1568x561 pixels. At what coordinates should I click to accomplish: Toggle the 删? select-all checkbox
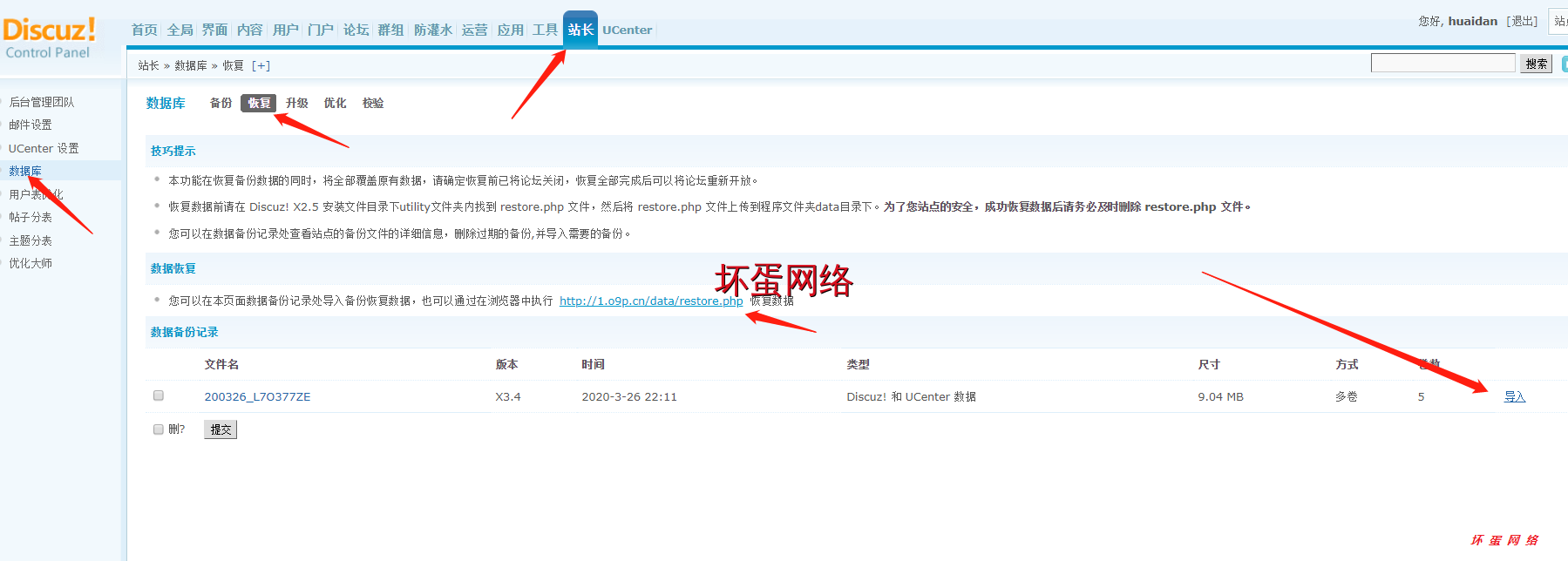(x=159, y=429)
